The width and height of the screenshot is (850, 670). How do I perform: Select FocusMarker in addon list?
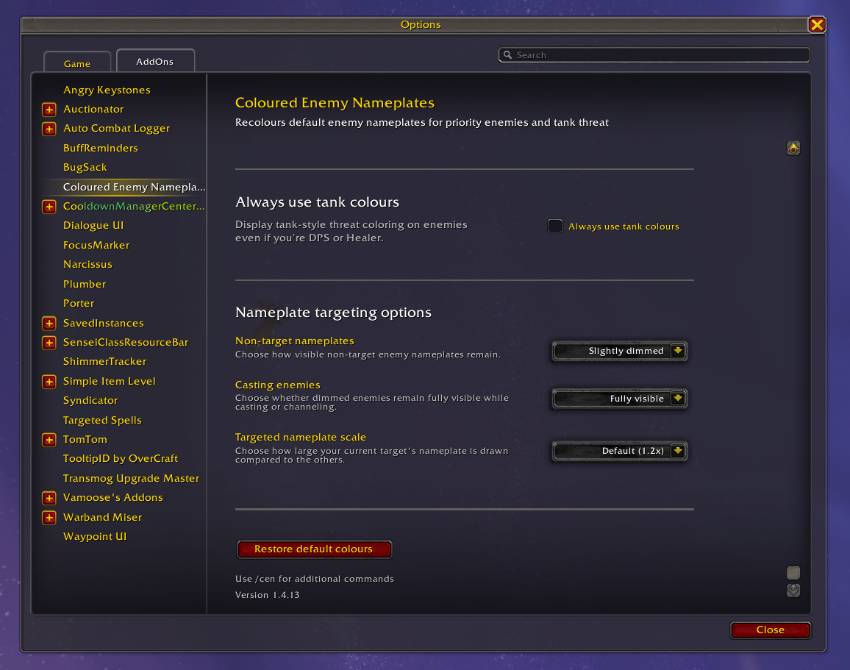pos(96,245)
